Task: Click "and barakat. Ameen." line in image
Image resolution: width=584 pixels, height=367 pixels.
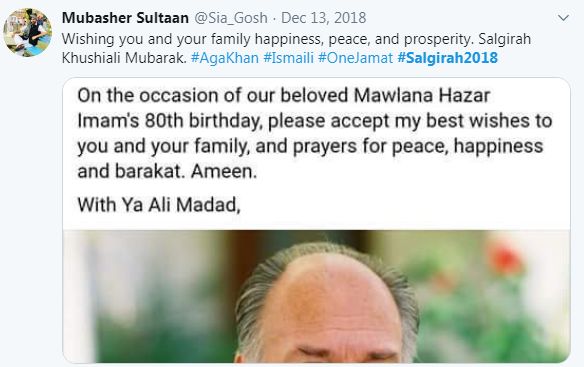Action: pos(167,171)
